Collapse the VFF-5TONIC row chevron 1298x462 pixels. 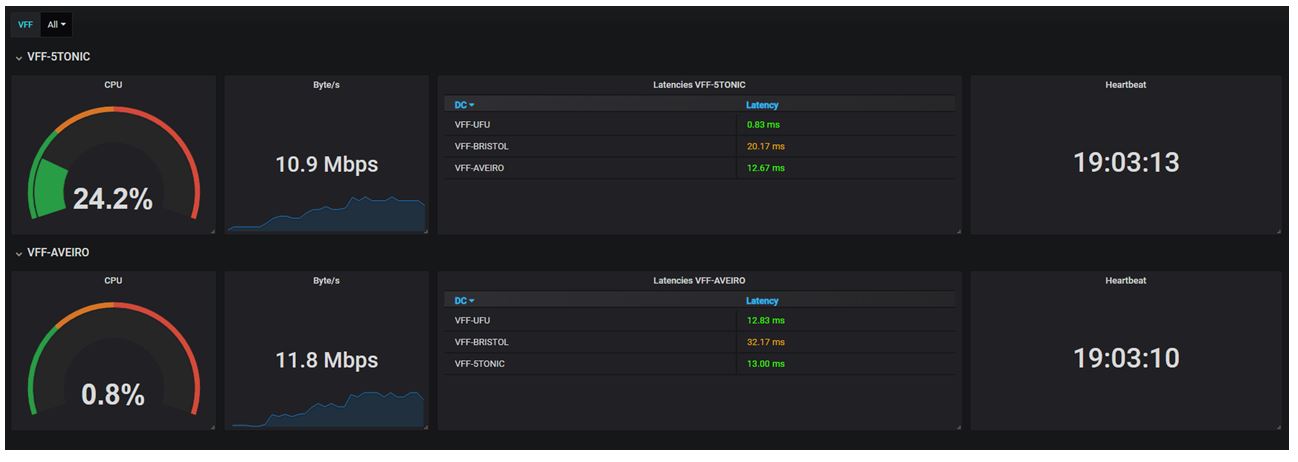[x=19, y=58]
